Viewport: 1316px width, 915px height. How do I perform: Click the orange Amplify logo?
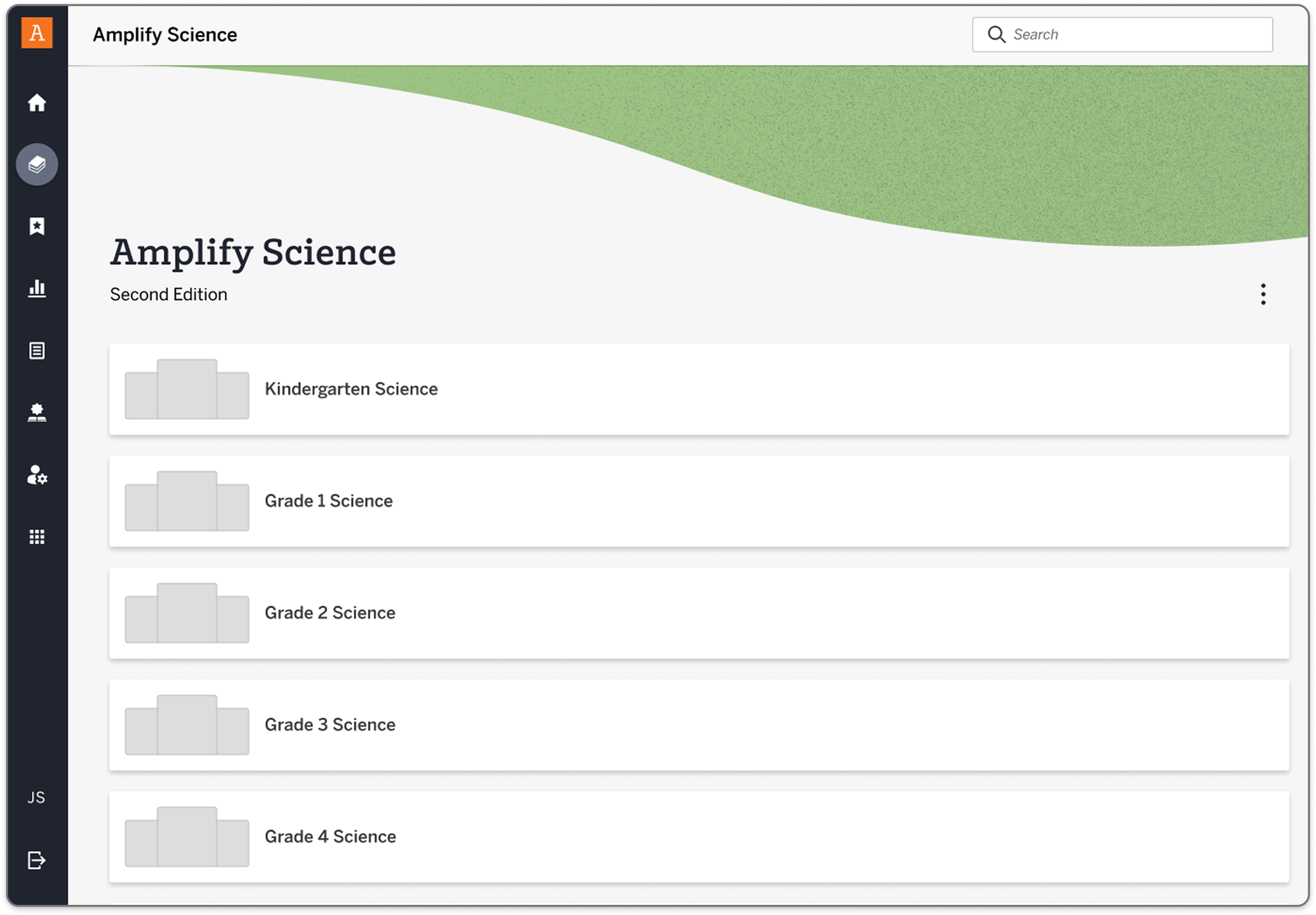click(37, 33)
